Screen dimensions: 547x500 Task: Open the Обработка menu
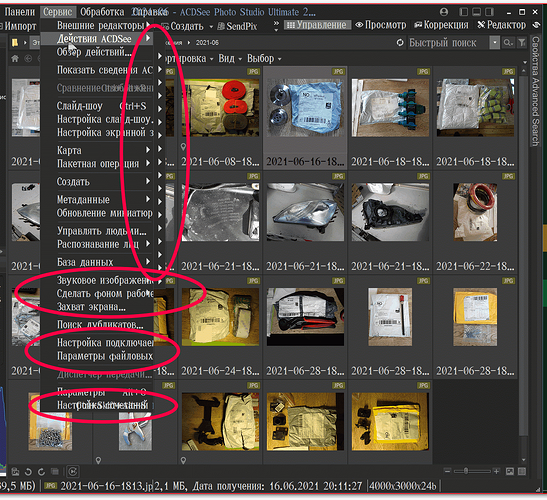tap(102, 12)
